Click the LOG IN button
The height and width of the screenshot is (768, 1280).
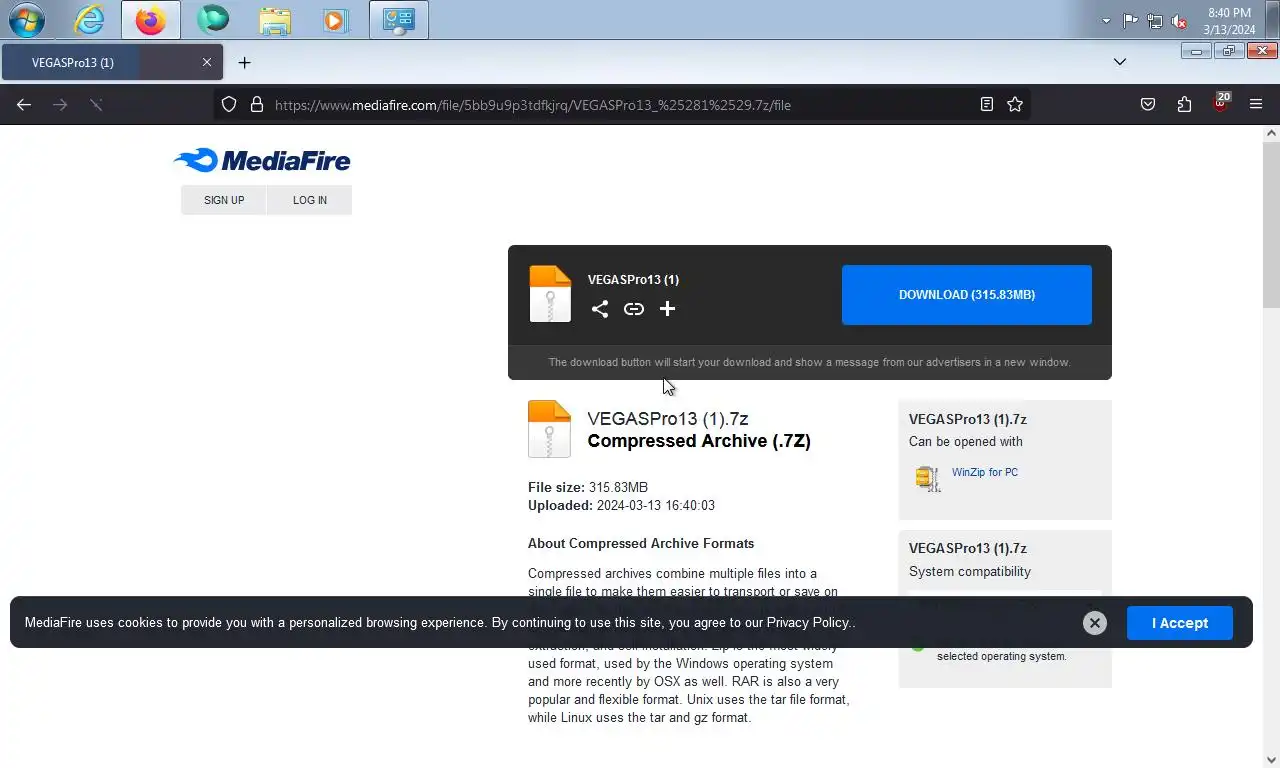coord(310,200)
